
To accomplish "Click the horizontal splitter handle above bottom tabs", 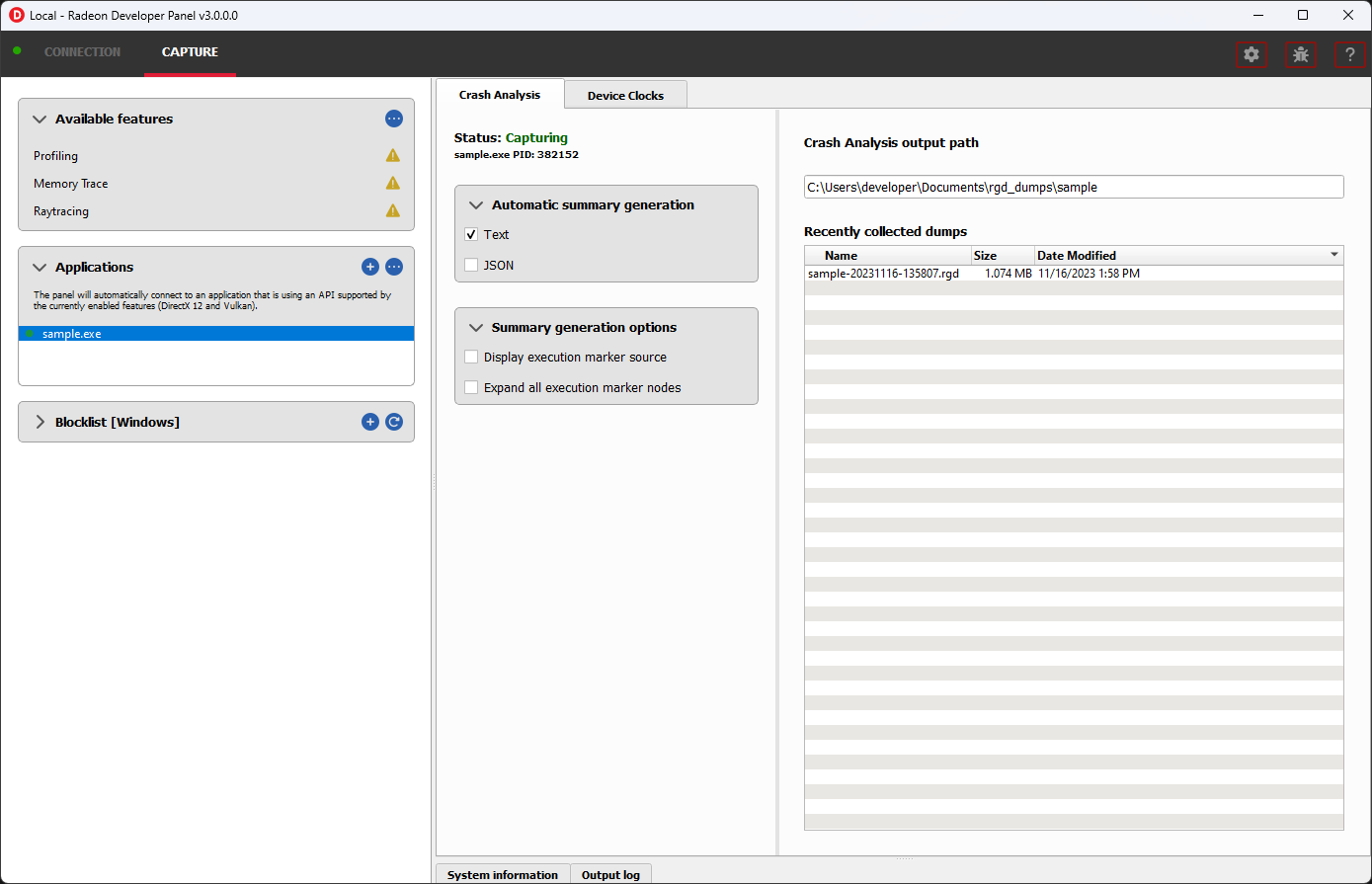I will click(904, 858).
